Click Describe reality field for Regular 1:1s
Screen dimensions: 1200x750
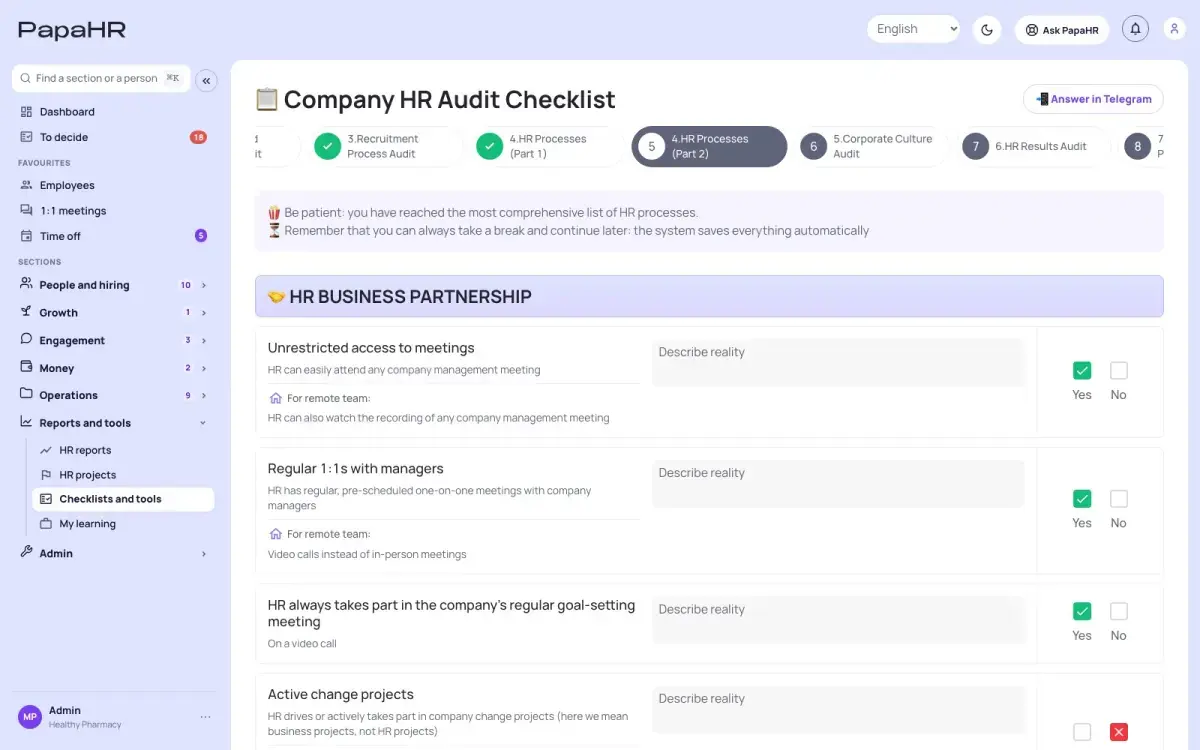point(838,483)
